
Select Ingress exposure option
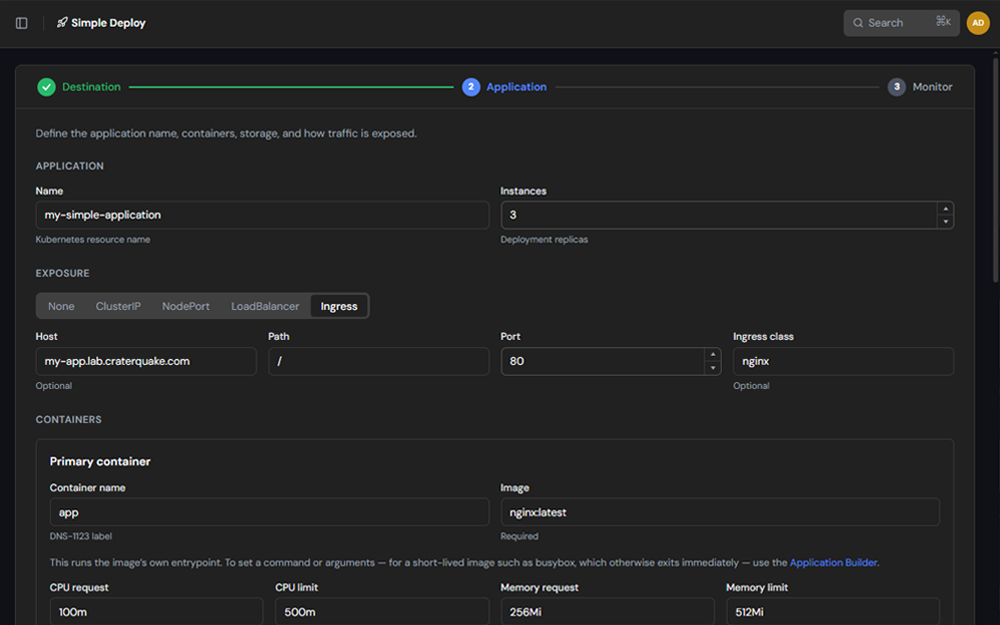pyautogui.click(x=339, y=306)
